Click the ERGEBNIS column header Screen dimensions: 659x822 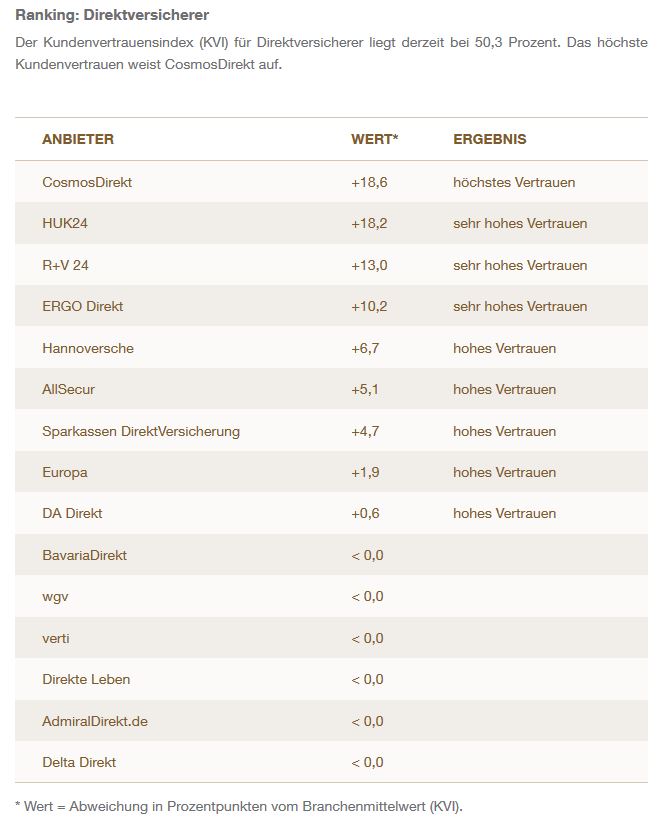[x=490, y=139]
